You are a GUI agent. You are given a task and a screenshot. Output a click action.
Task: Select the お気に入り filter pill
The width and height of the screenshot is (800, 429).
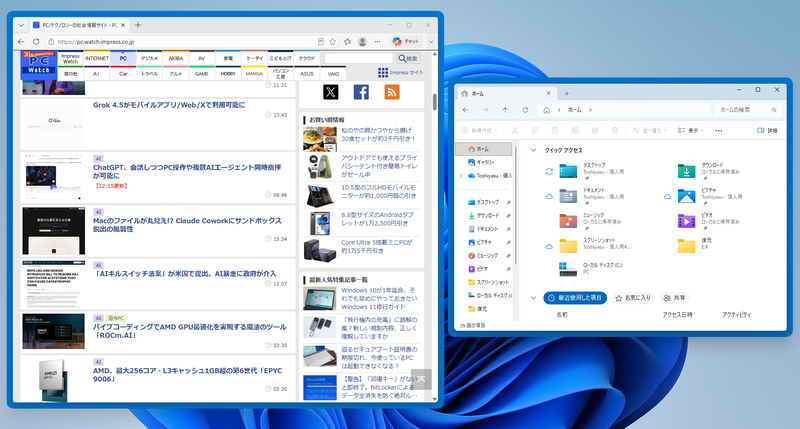(633, 298)
